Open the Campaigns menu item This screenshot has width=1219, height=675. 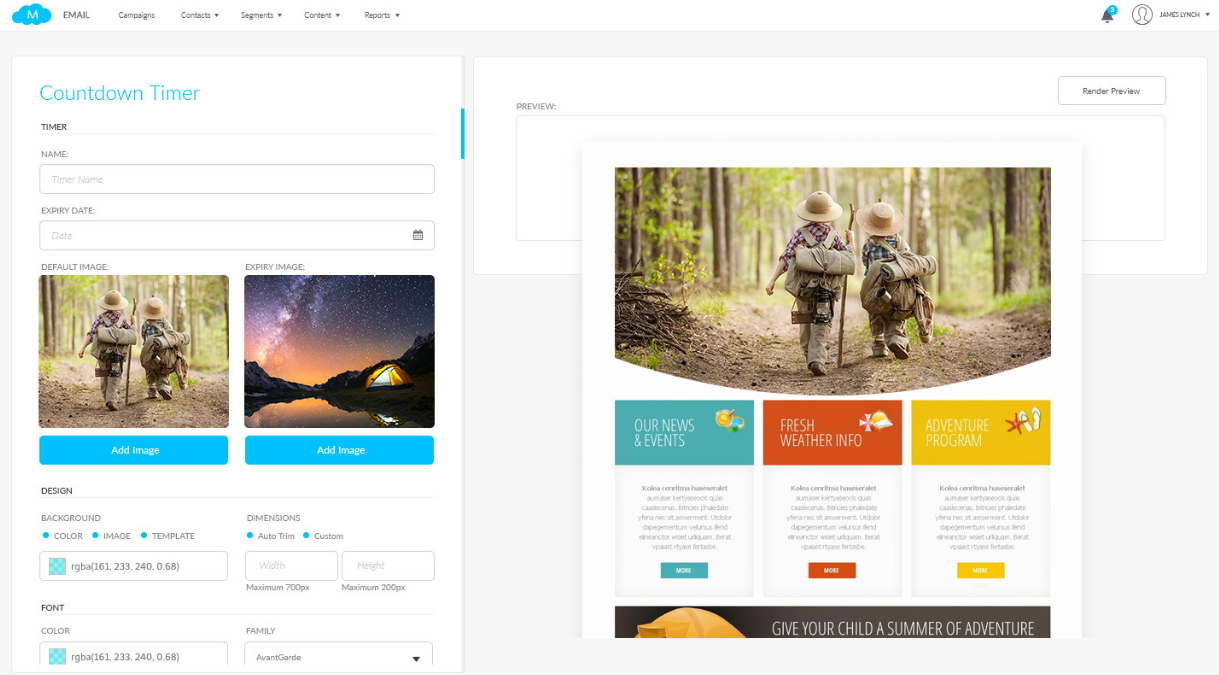click(x=136, y=15)
